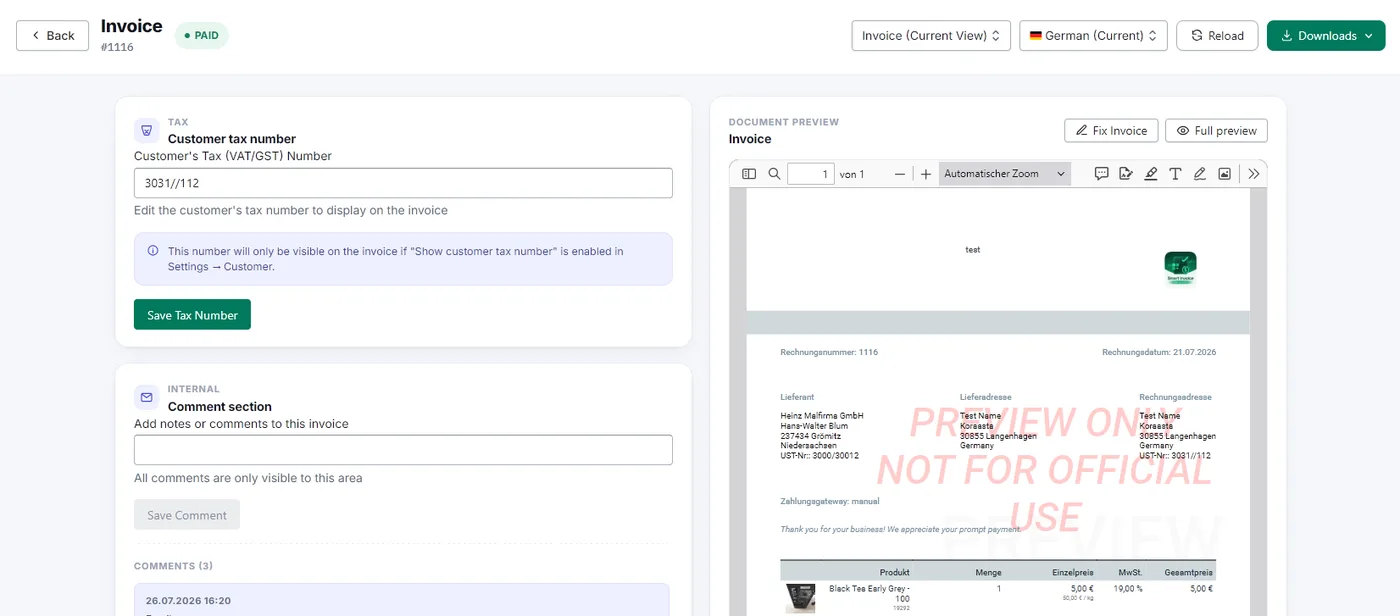Viewport: 1400px width, 616px height.
Task: Go back with the Back button
Action: [x=52, y=35]
